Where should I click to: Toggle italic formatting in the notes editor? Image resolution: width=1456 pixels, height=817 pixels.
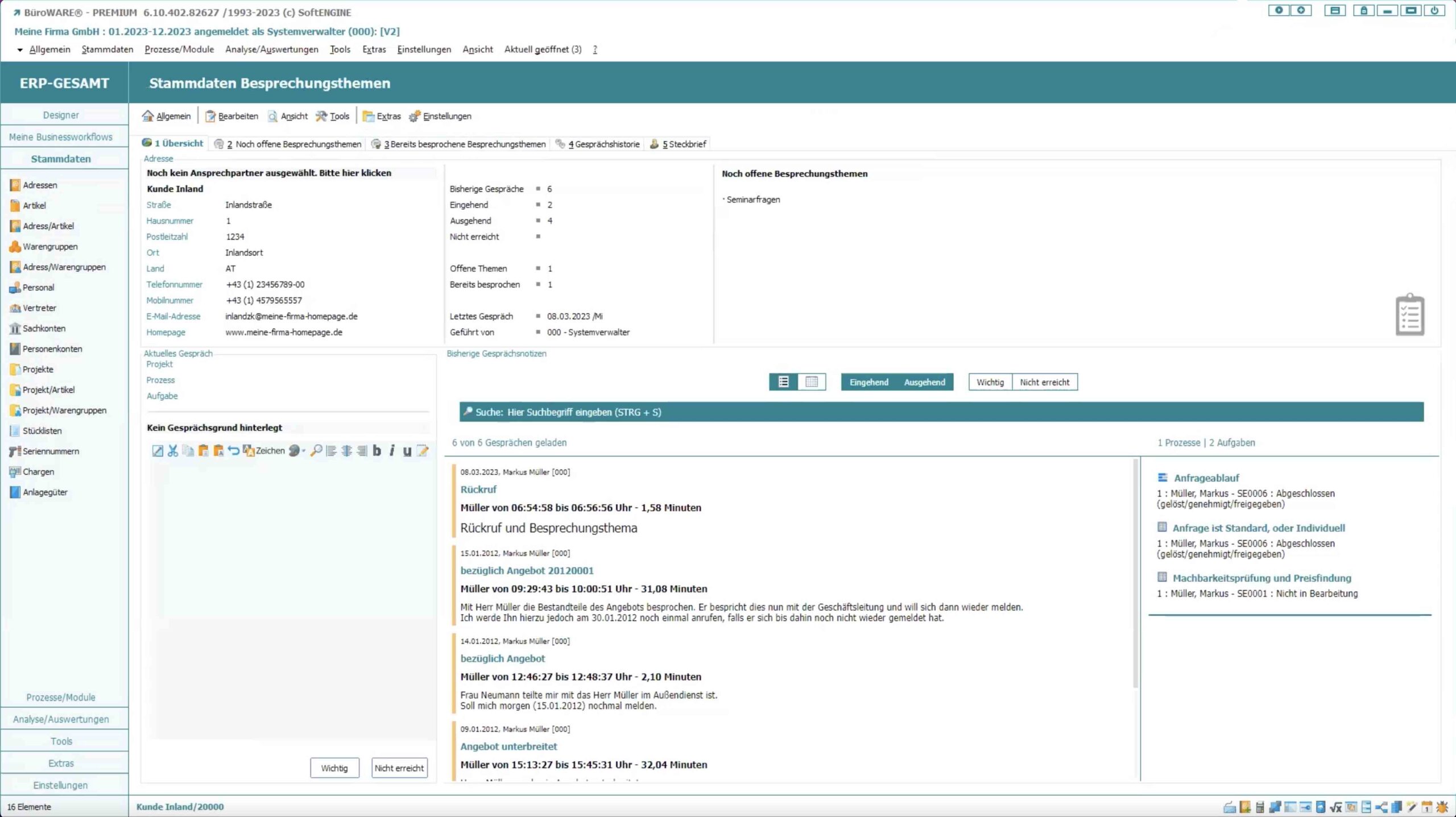click(392, 451)
